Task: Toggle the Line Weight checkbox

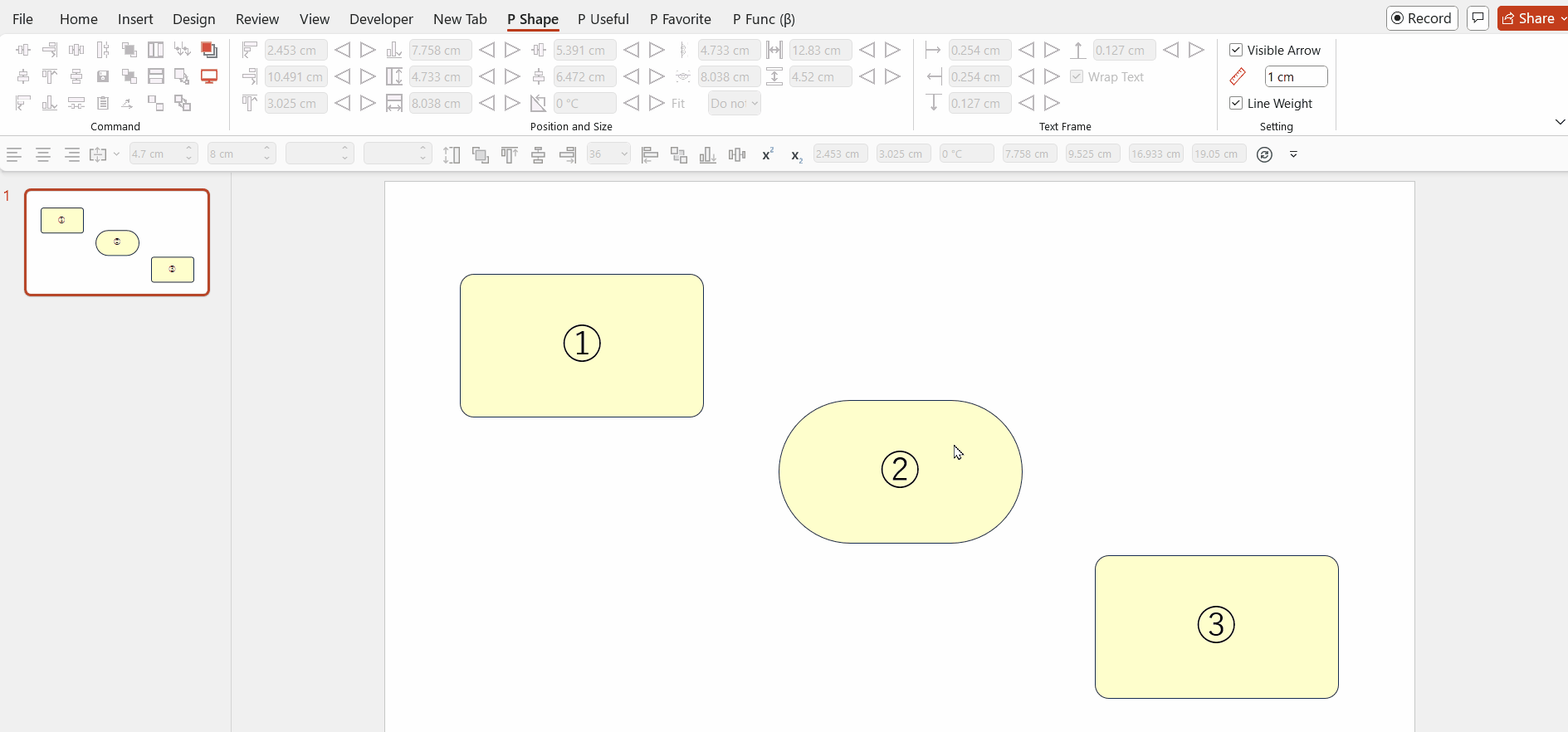Action: [1236, 103]
